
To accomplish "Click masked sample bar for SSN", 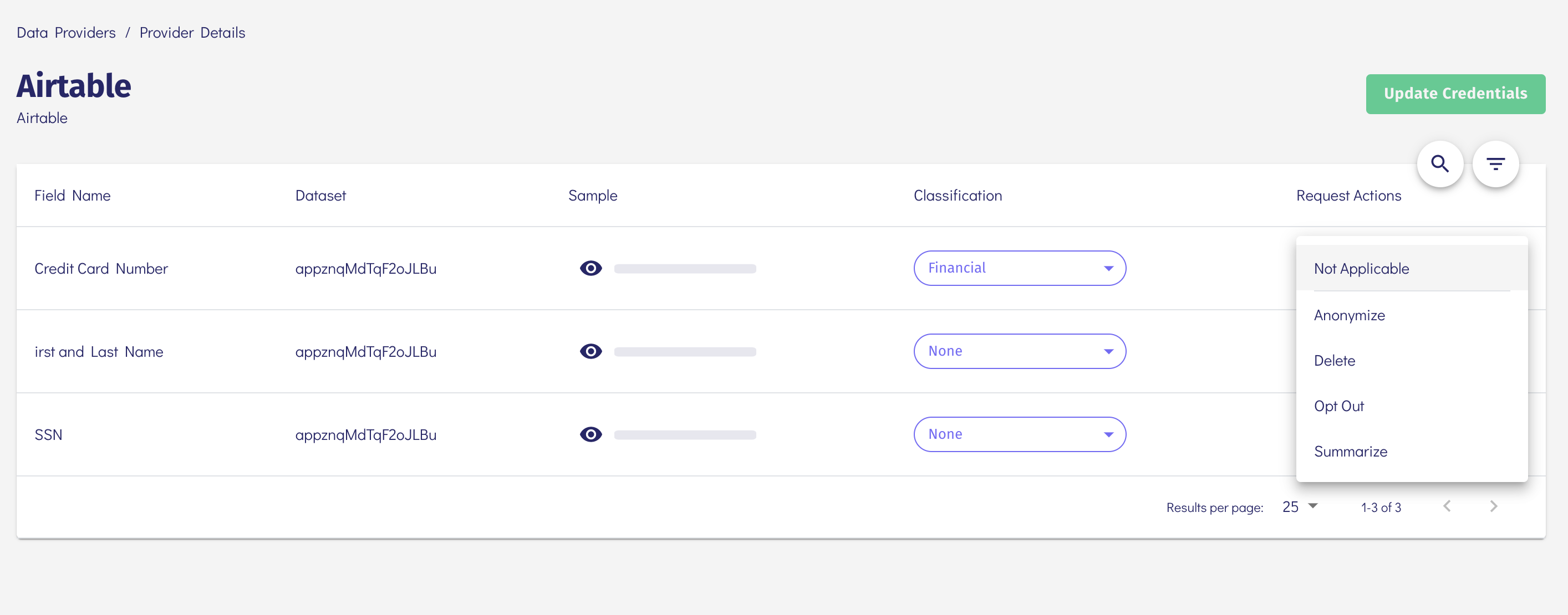I will point(685,434).
